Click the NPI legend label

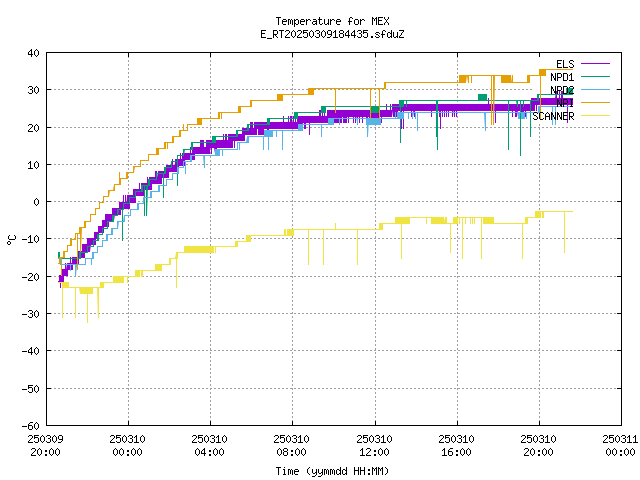pyautogui.click(x=565, y=103)
